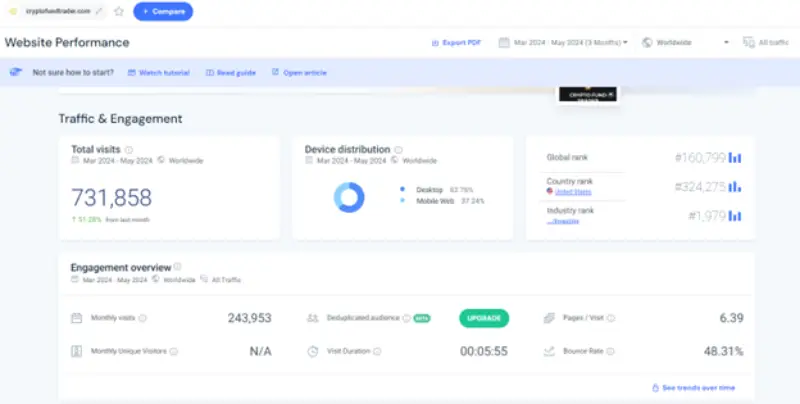Click the info icon beside Device distribution

[398, 150]
